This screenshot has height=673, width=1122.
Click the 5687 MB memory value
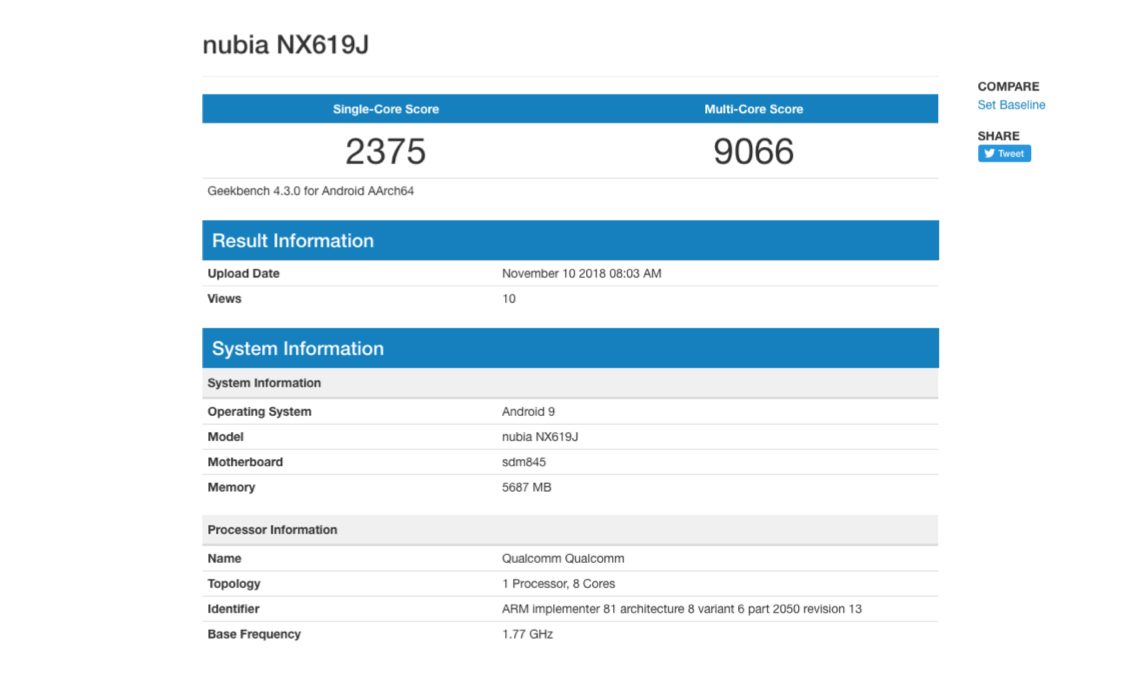point(526,488)
